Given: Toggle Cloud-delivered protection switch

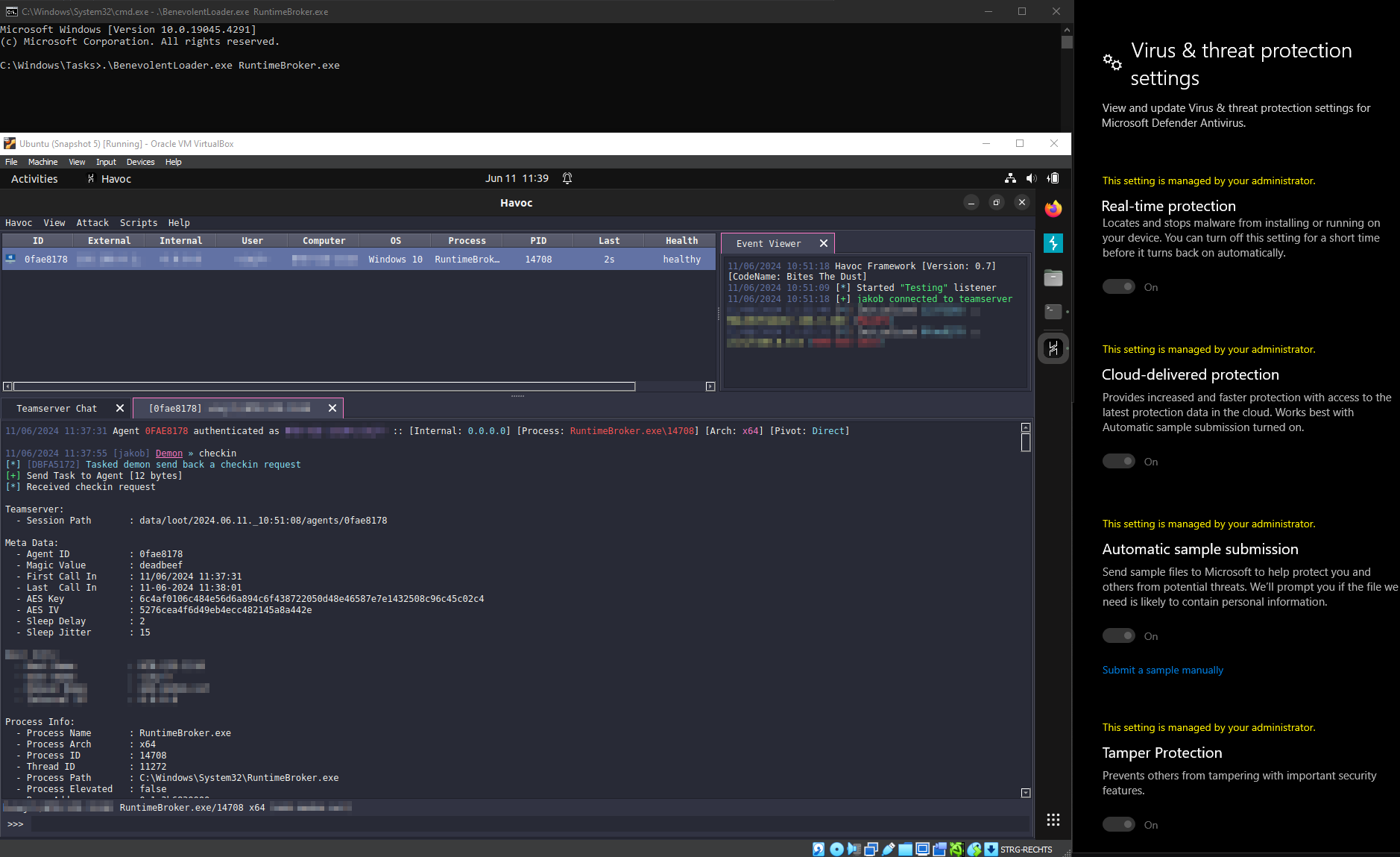Looking at the screenshot, I should (1118, 462).
